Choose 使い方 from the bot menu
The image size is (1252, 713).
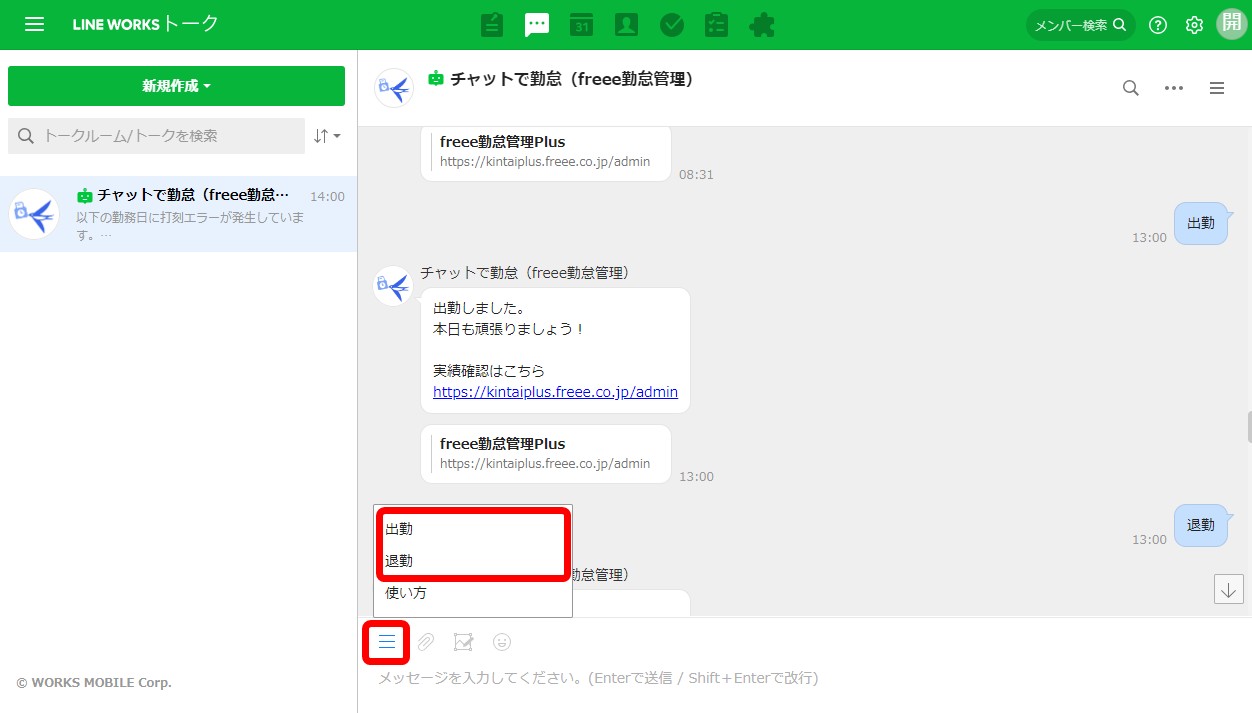point(473,593)
